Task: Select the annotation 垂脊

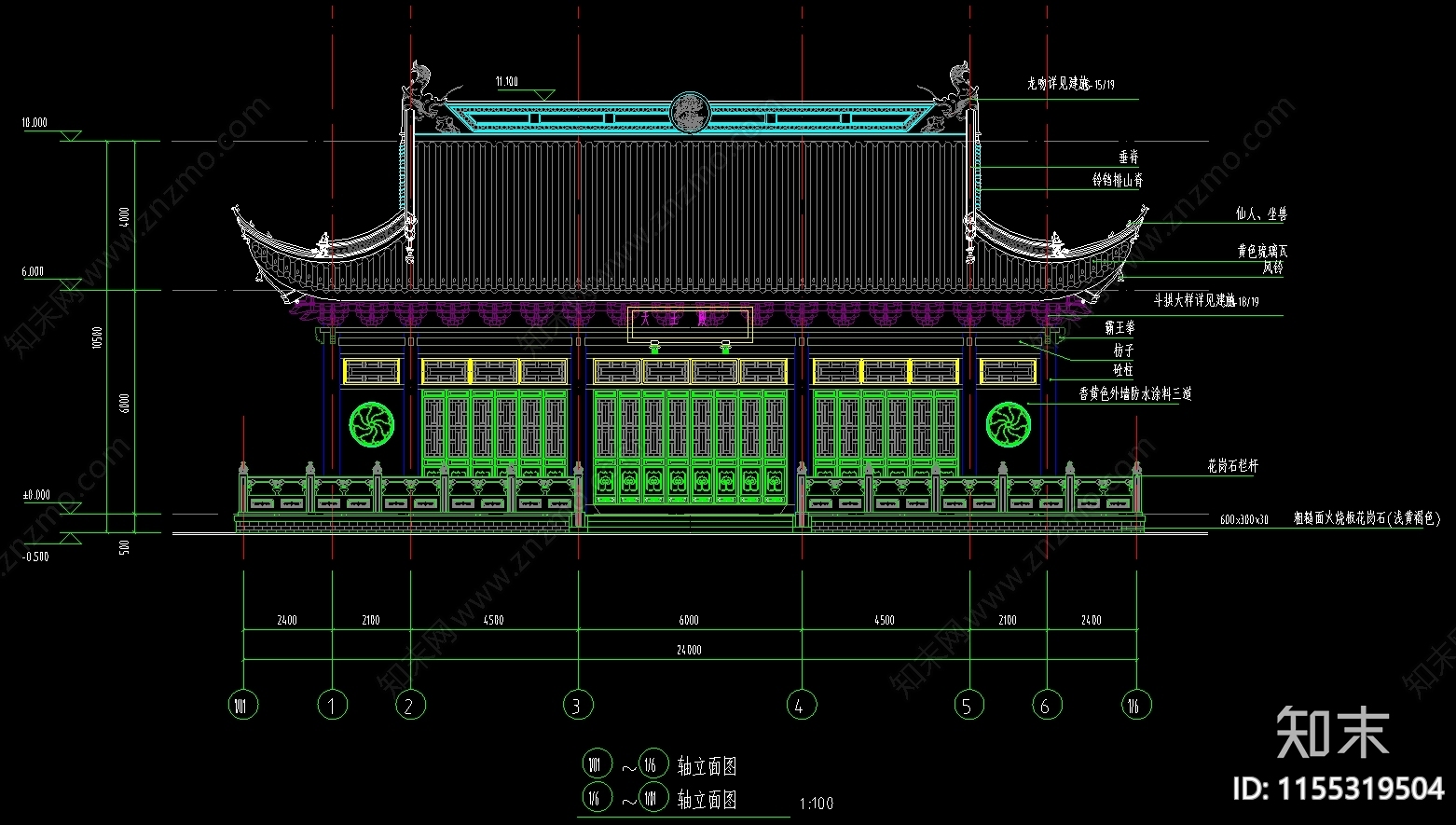Action: point(1129,158)
